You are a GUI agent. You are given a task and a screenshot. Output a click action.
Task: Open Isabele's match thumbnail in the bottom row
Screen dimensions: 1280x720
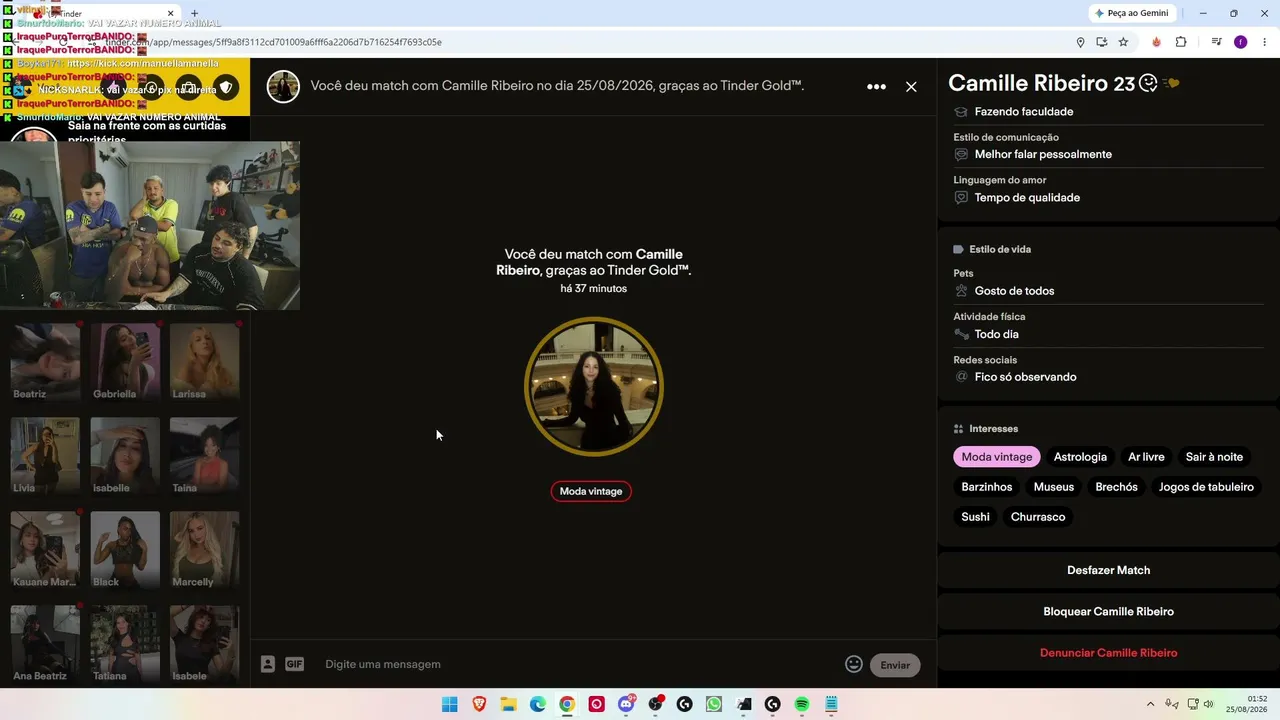[204, 643]
